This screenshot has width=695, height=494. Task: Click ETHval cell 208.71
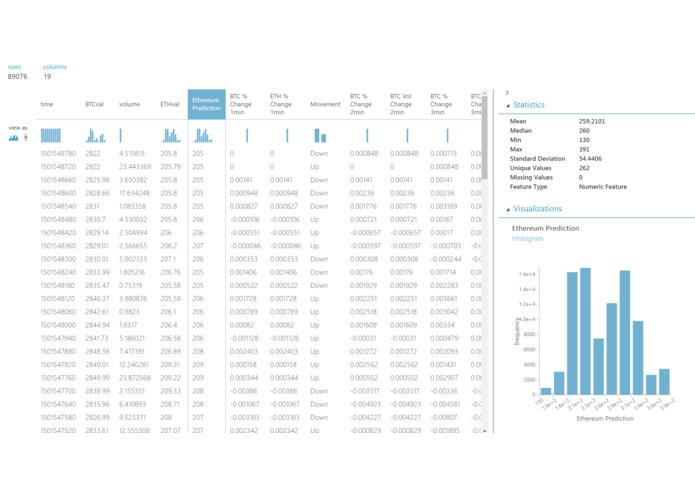(170, 404)
